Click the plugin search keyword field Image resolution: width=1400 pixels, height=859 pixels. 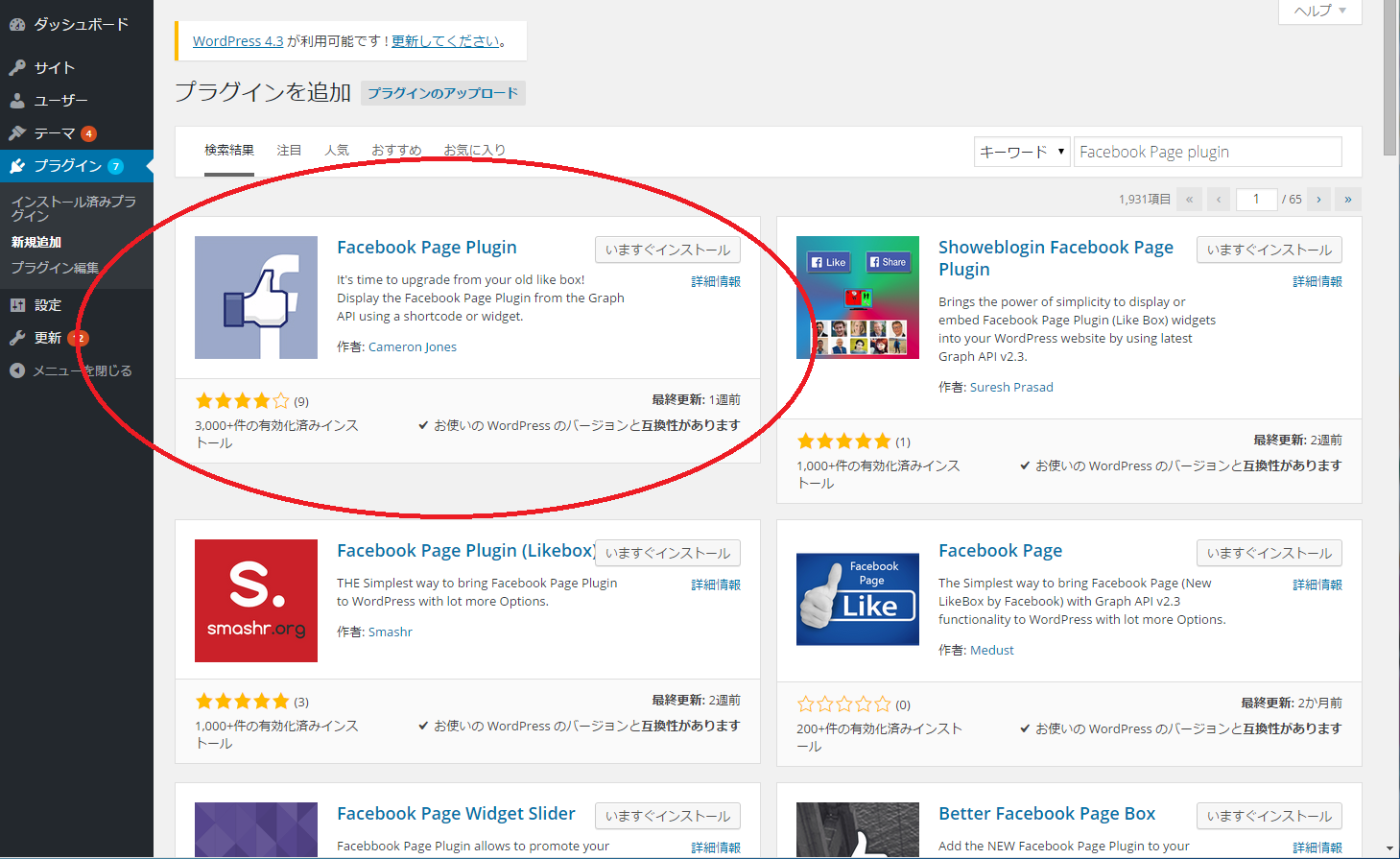(x=1207, y=152)
